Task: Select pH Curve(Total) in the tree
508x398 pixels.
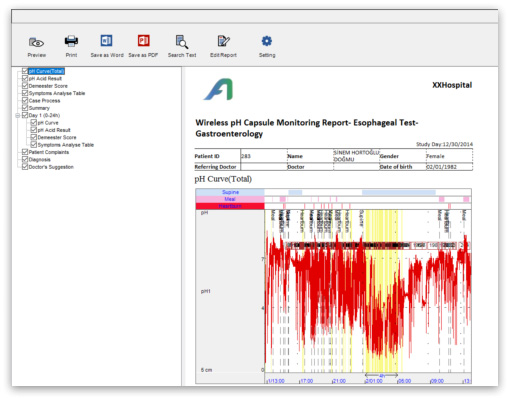Action: click(x=46, y=71)
